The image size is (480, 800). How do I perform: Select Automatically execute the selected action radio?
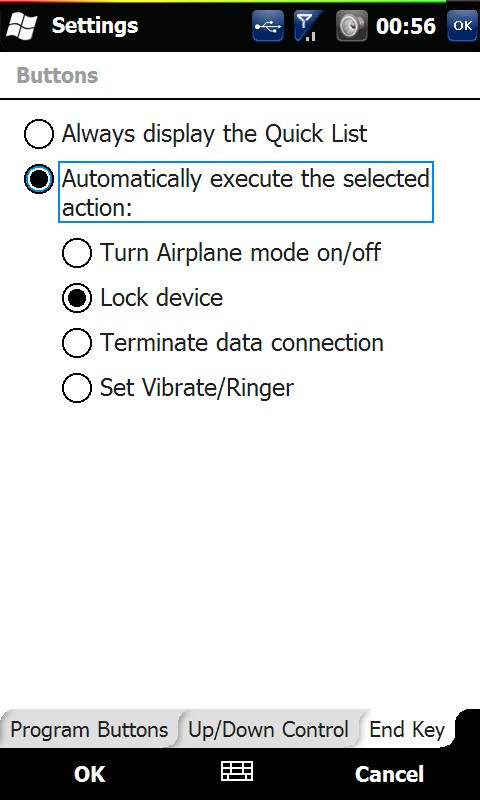39,179
